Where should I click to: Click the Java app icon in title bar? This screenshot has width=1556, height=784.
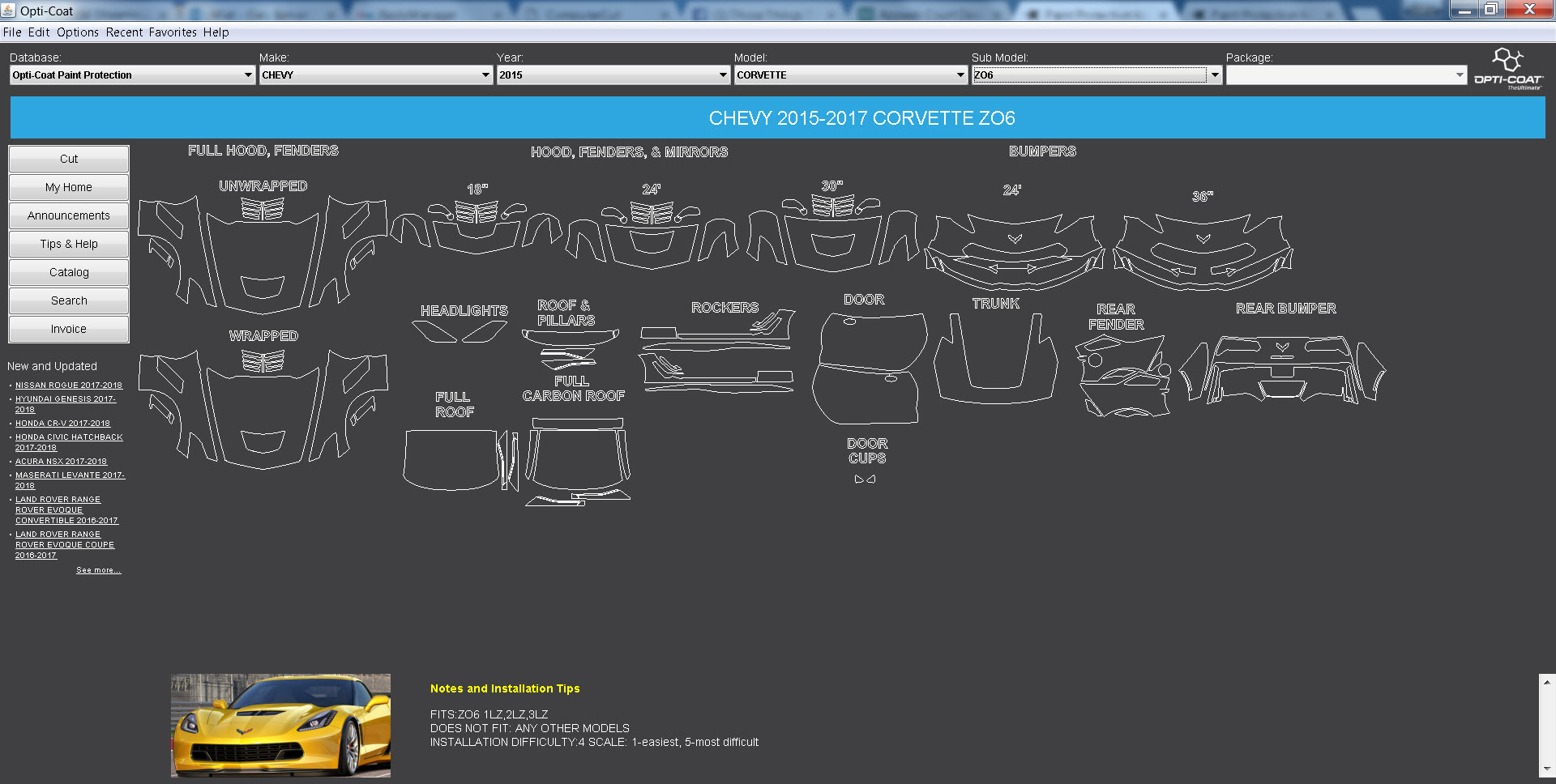tap(8, 11)
